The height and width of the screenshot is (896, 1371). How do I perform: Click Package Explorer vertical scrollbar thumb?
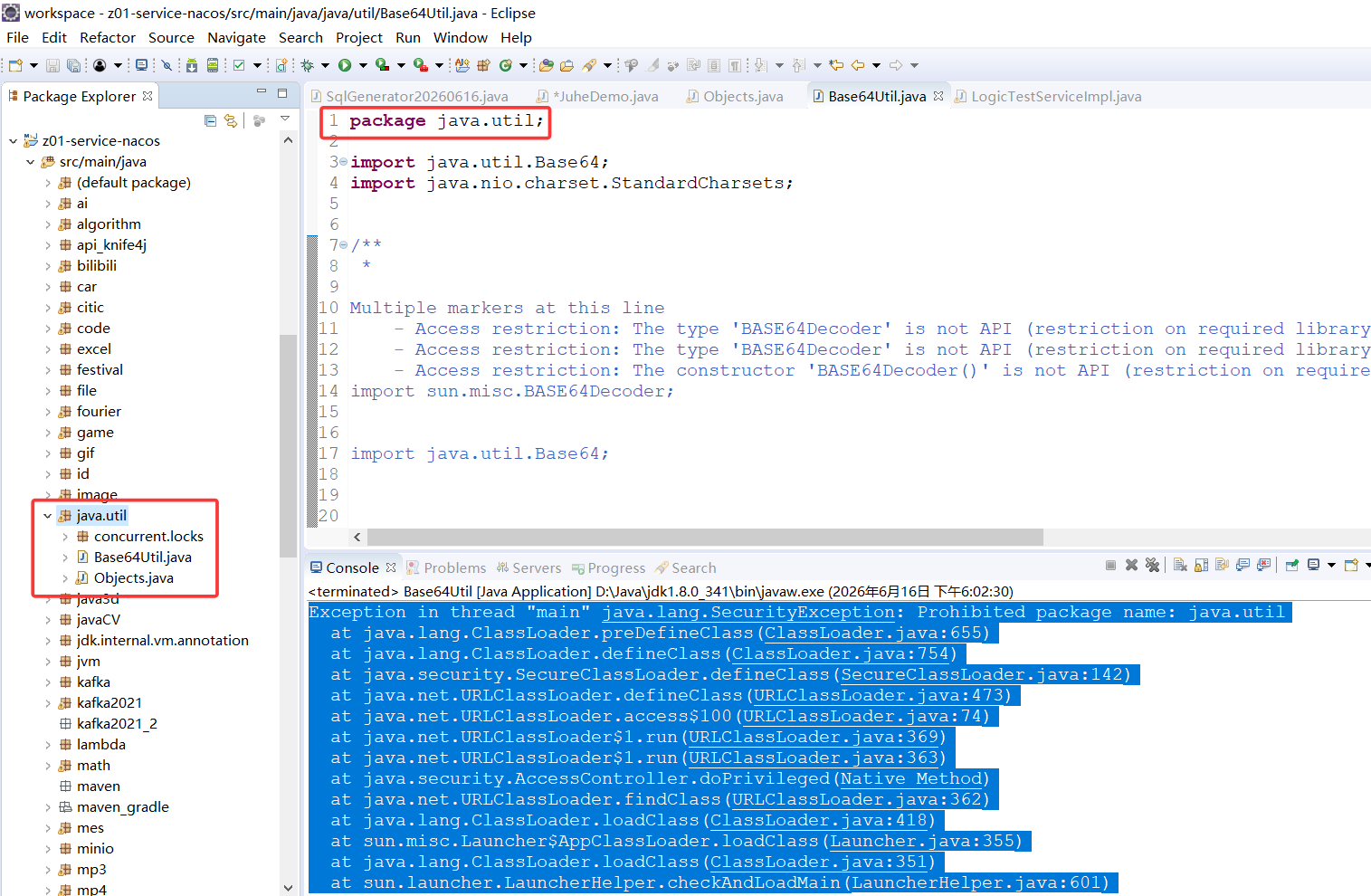(x=288, y=445)
